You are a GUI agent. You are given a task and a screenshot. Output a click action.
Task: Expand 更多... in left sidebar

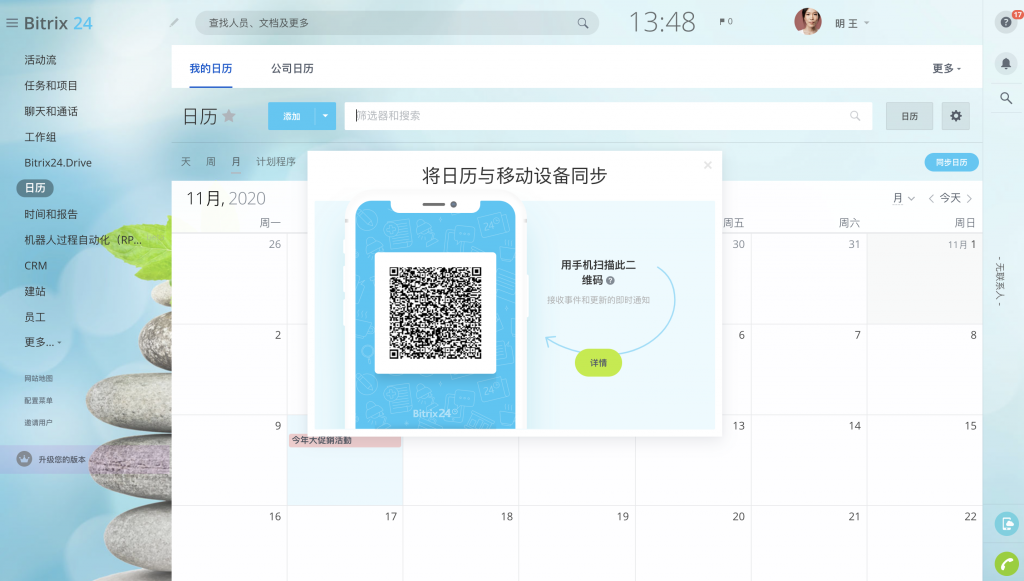42,343
